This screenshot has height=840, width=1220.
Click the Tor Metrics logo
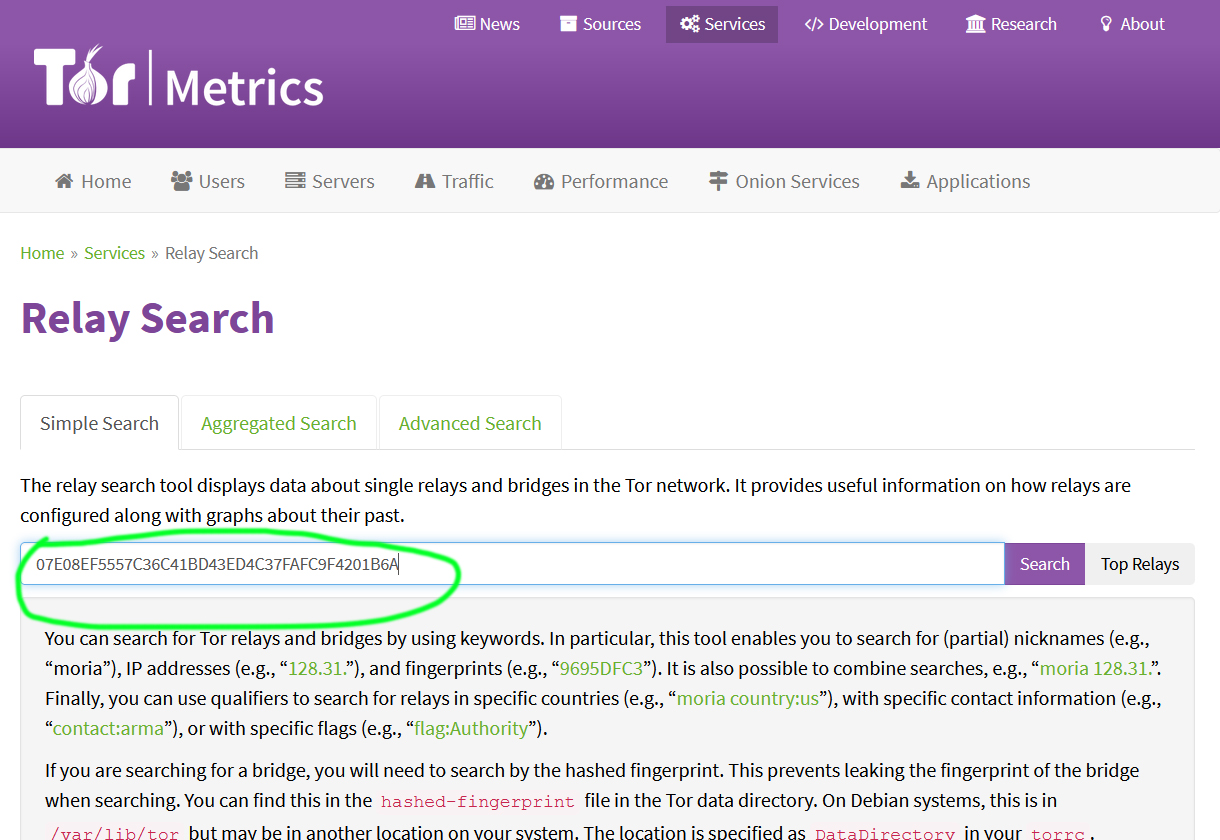click(x=179, y=77)
